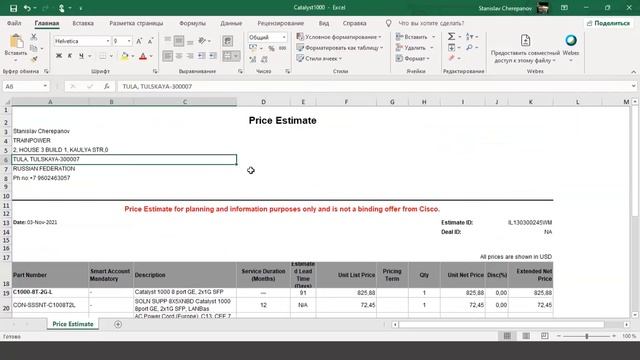Click the AutoSum sigma icon

(451, 37)
